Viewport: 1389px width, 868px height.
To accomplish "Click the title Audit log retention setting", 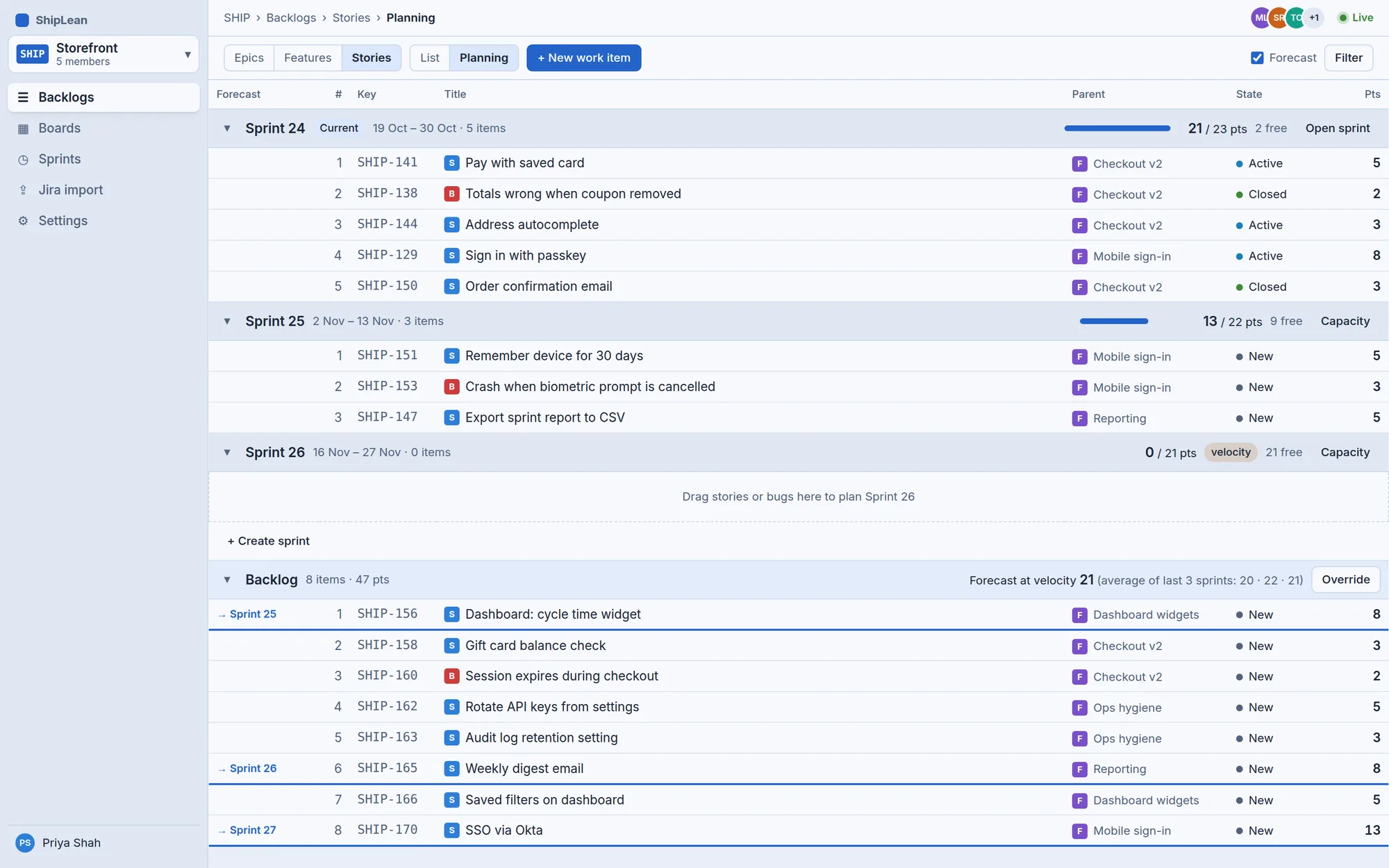I will [x=541, y=738].
